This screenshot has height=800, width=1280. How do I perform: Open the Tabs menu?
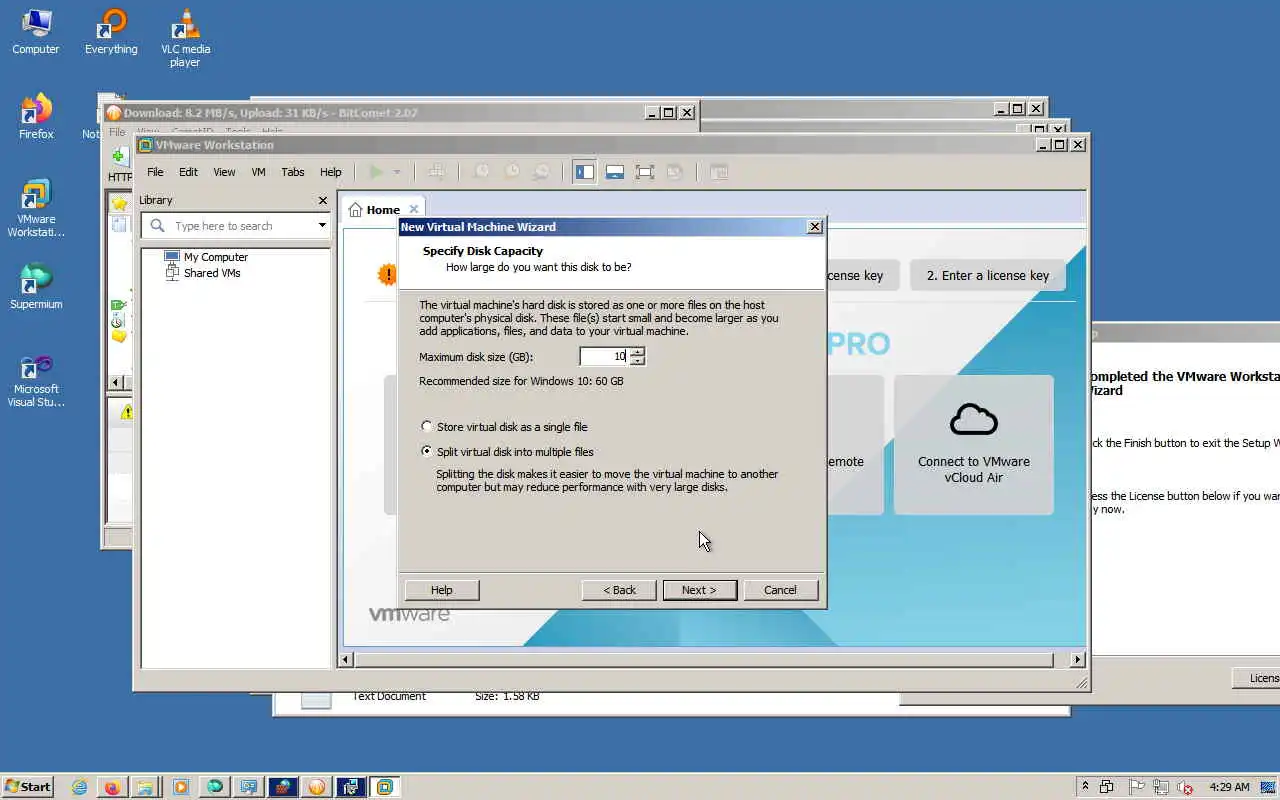pos(293,172)
